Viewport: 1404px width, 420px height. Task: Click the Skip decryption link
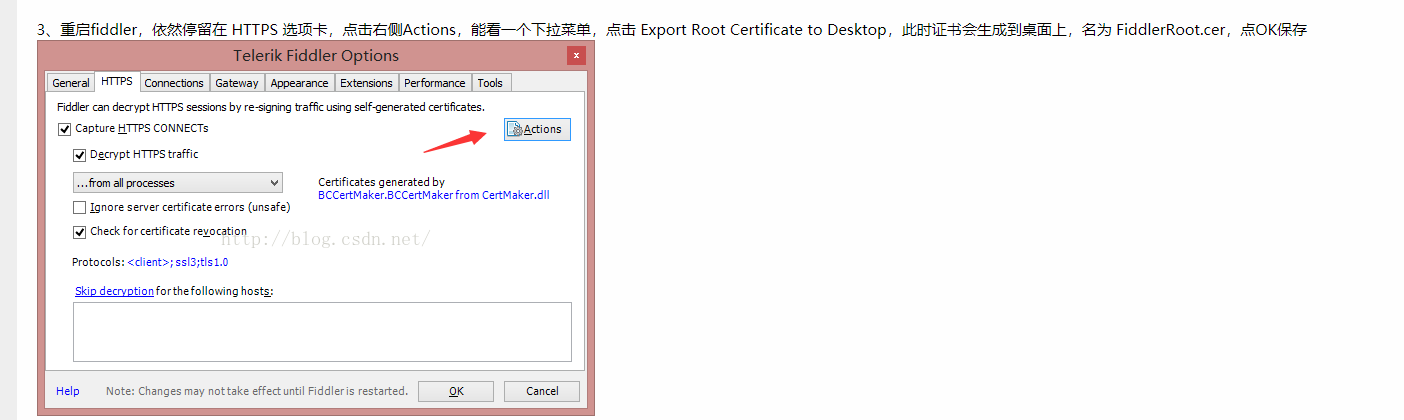point(114,291)
